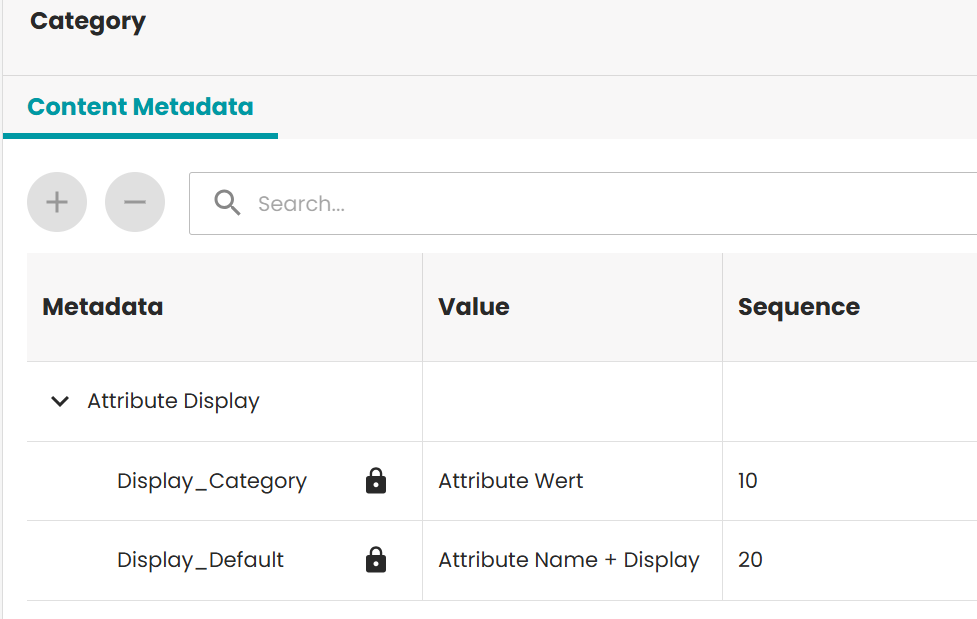The height and width of the screenshot is (619, 977).
Task: Sort by the Value column header
Action: [473, 307]
